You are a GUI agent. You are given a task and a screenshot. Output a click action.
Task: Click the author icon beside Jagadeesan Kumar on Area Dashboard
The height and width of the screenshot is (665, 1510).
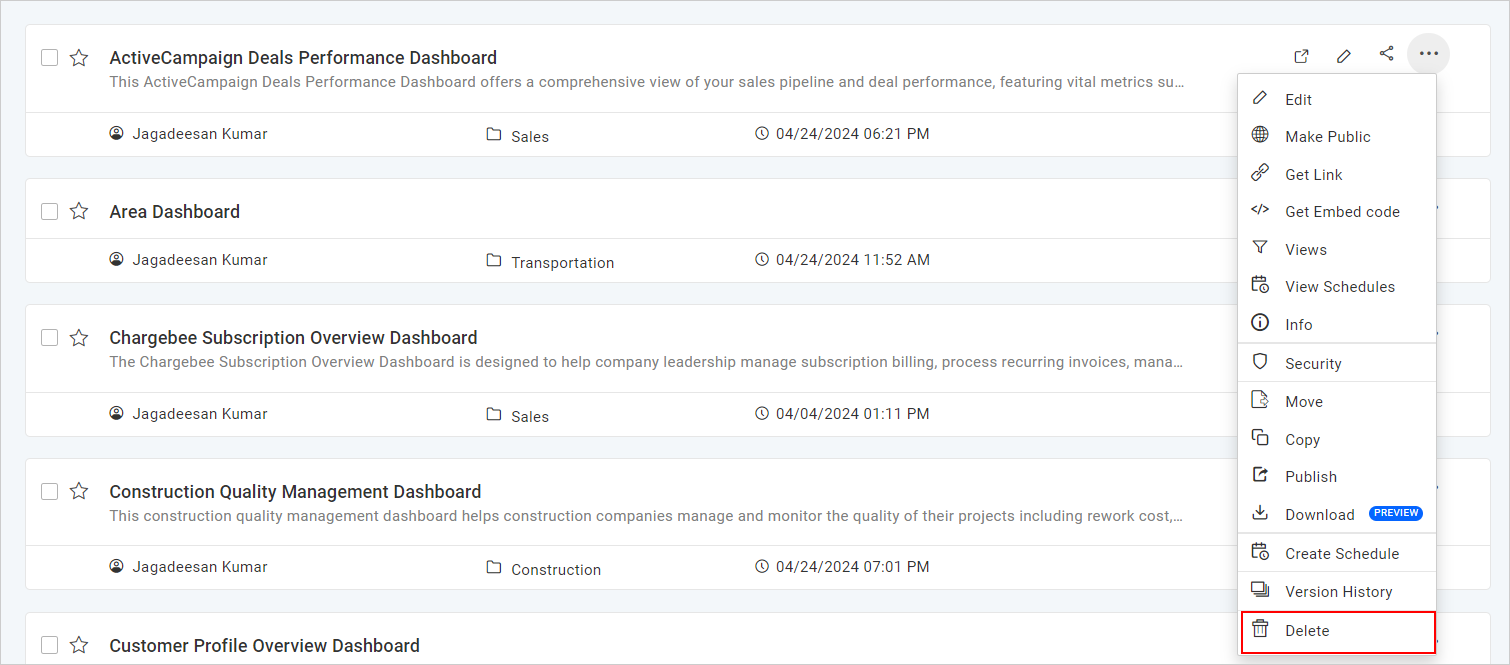(116, 258)
